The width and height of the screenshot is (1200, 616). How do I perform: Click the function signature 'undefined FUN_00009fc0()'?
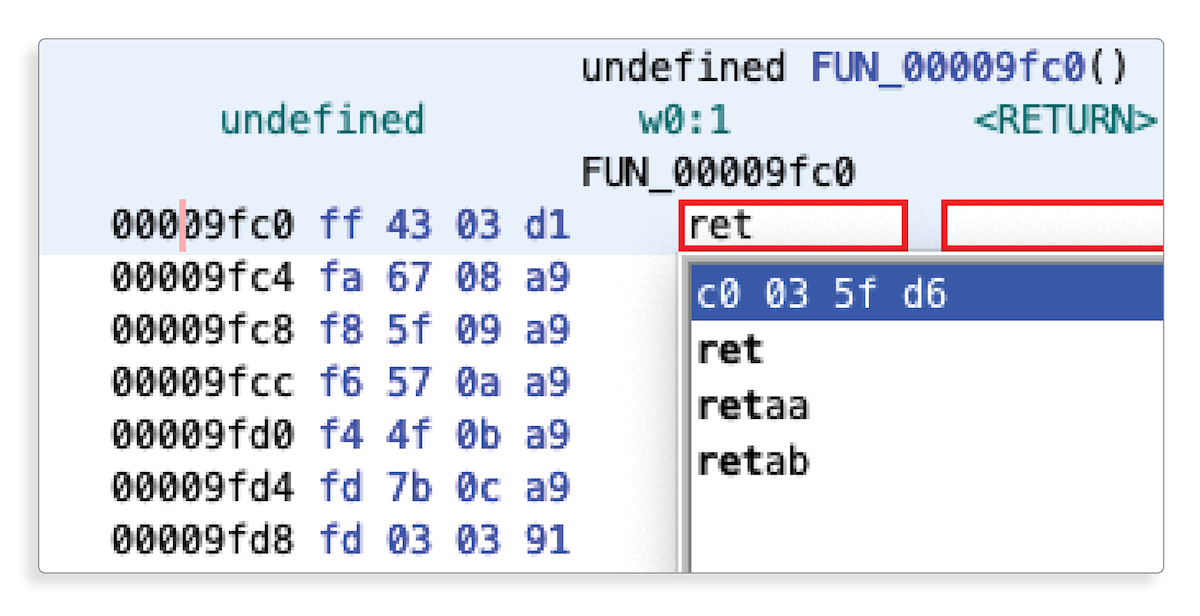point(854,68)
